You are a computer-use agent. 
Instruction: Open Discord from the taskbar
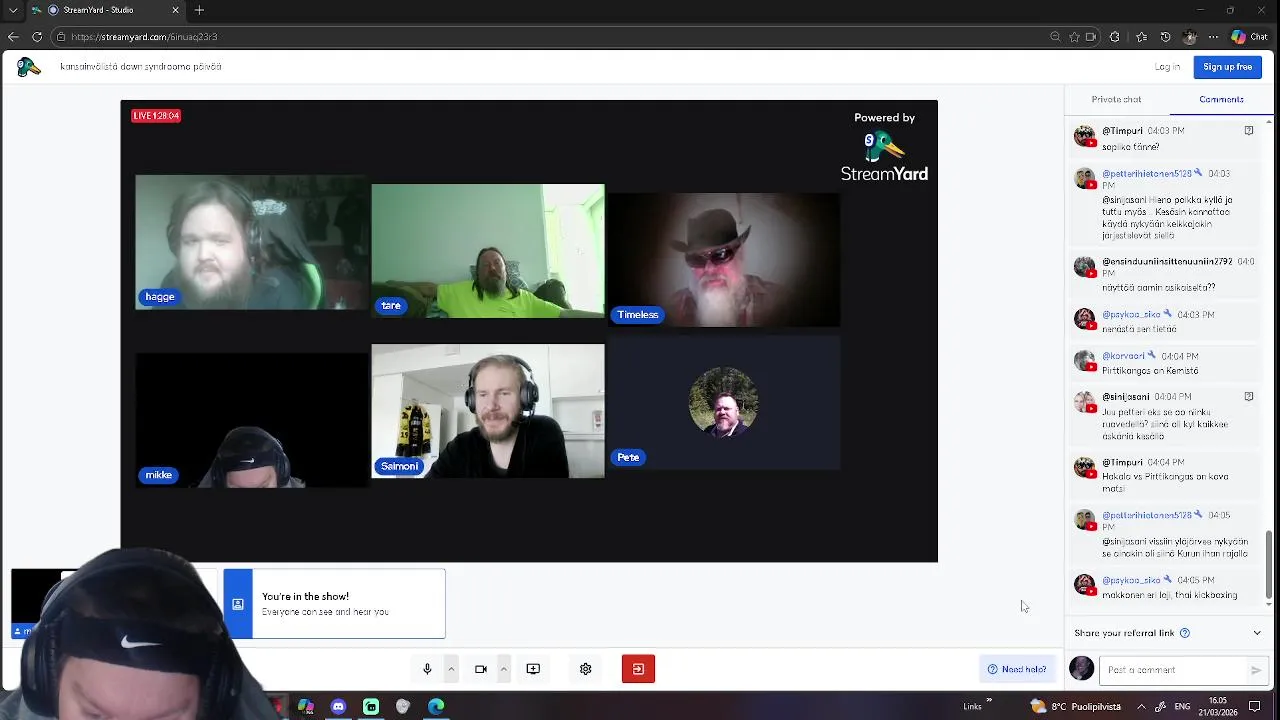[338, 707]
